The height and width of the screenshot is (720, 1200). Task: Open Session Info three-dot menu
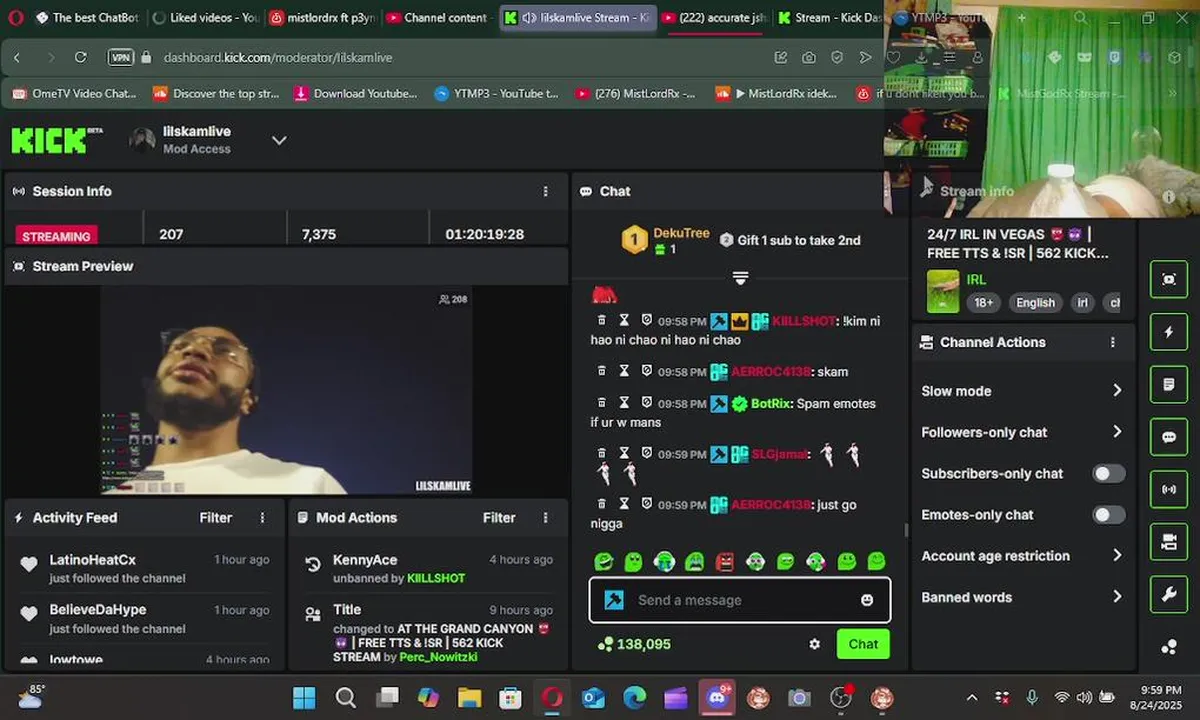click(x=546, y=191)
